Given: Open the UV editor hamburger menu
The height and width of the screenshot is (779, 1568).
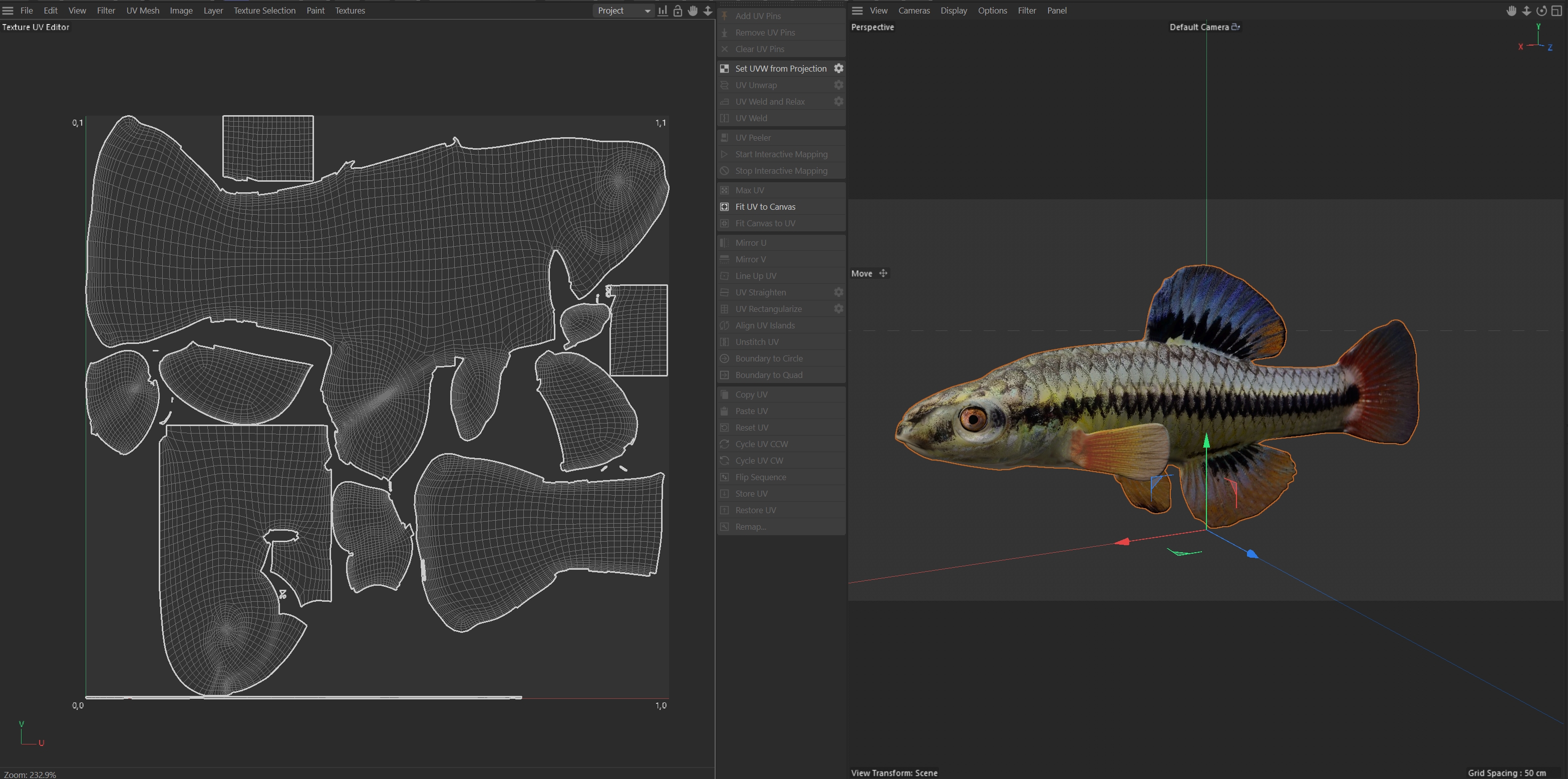Looking at the screenshot, I should tap(8, 11).
